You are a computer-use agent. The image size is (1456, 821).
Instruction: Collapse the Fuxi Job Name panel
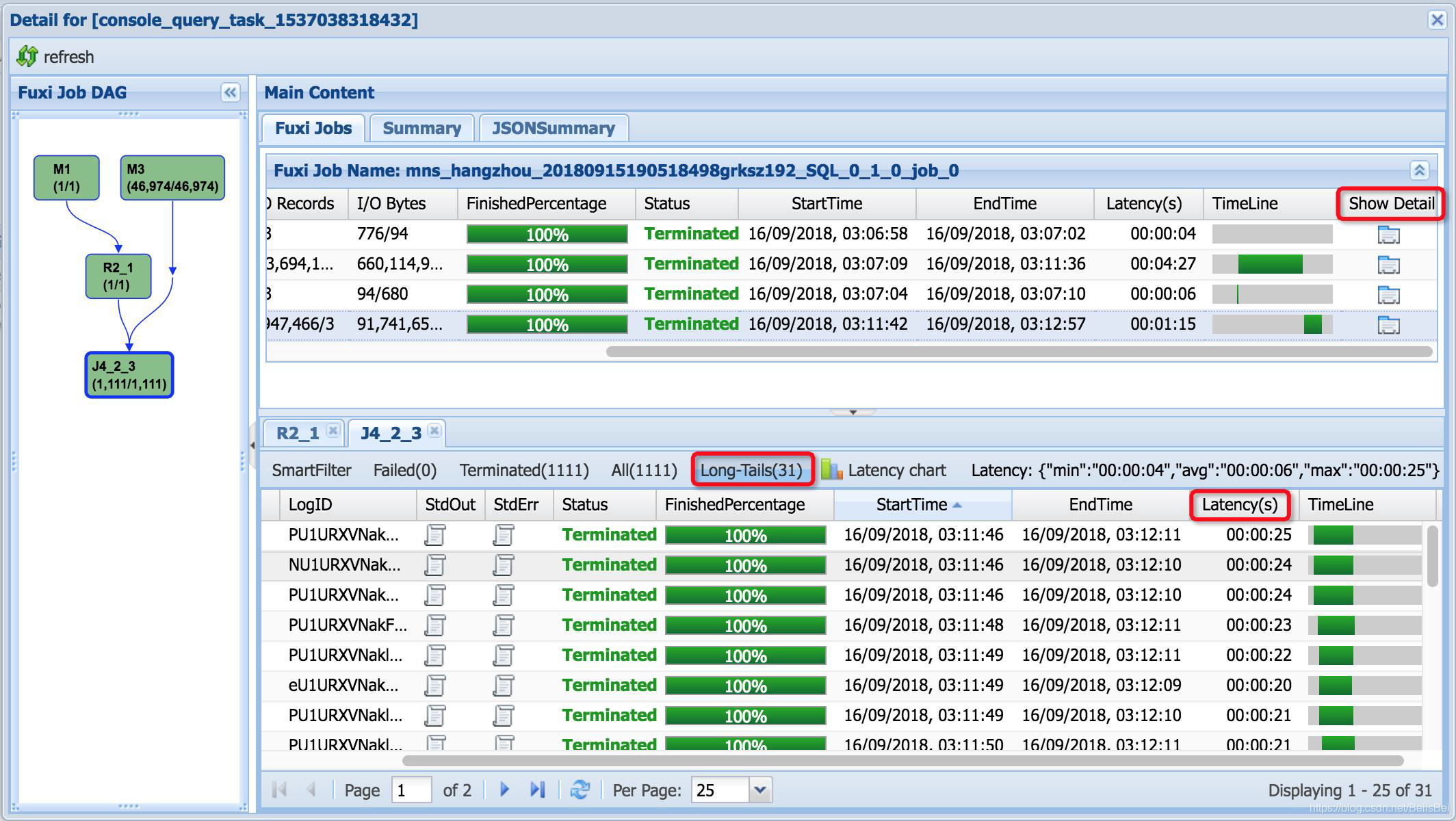coord(1419,170)
